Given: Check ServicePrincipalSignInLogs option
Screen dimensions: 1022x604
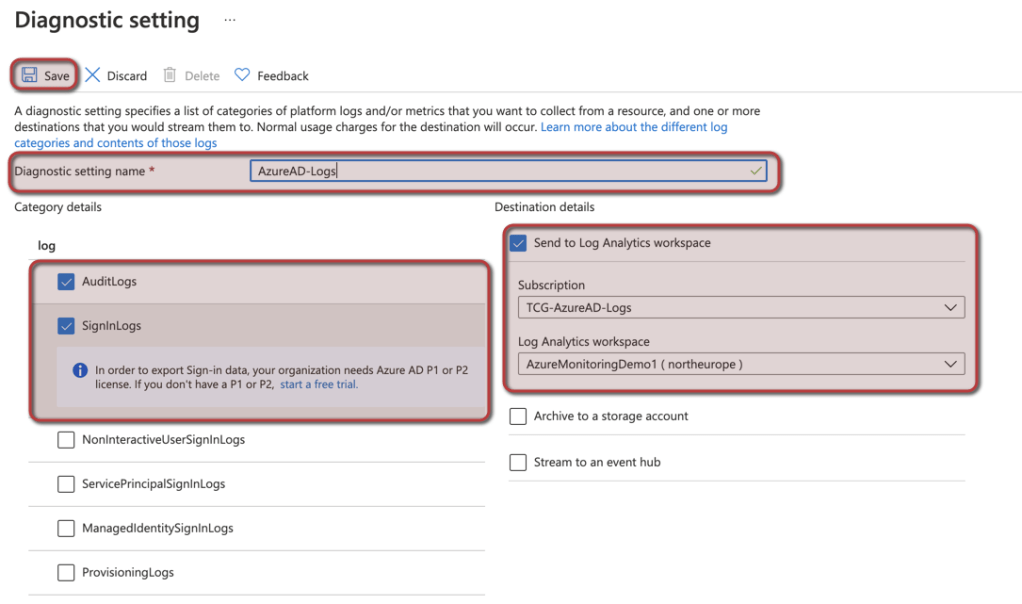Looking at the screenshot, I should click(x=67, y=484).
